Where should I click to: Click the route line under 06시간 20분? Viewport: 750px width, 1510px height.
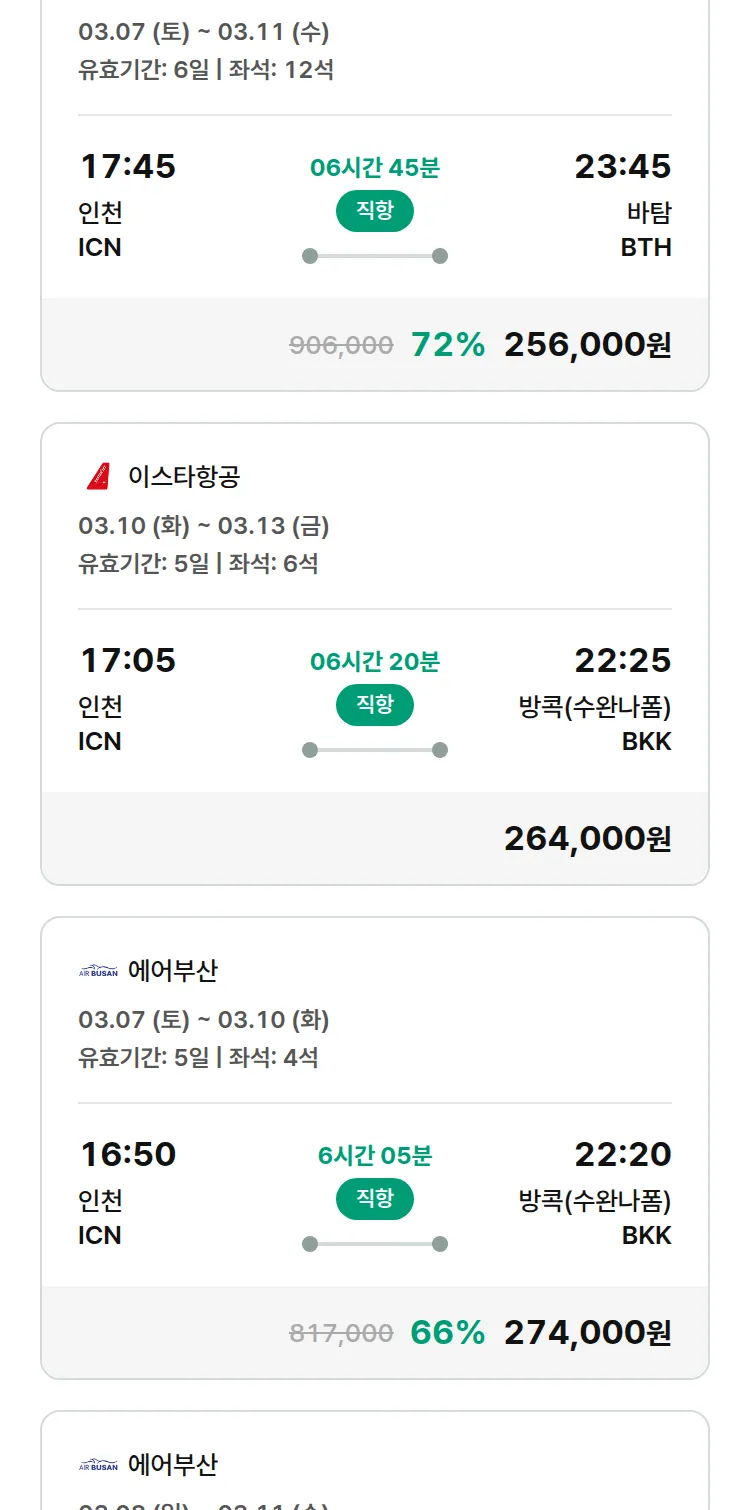tap(375, 750)
